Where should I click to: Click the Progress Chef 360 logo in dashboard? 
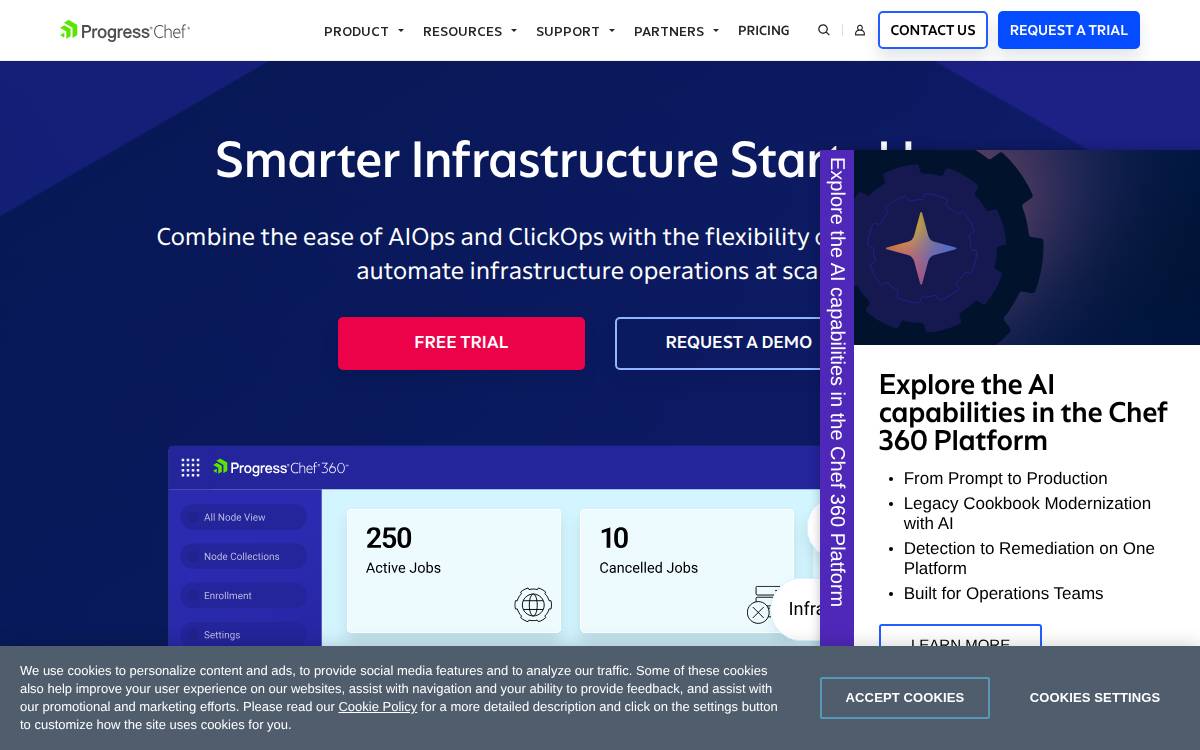point(281,467)
